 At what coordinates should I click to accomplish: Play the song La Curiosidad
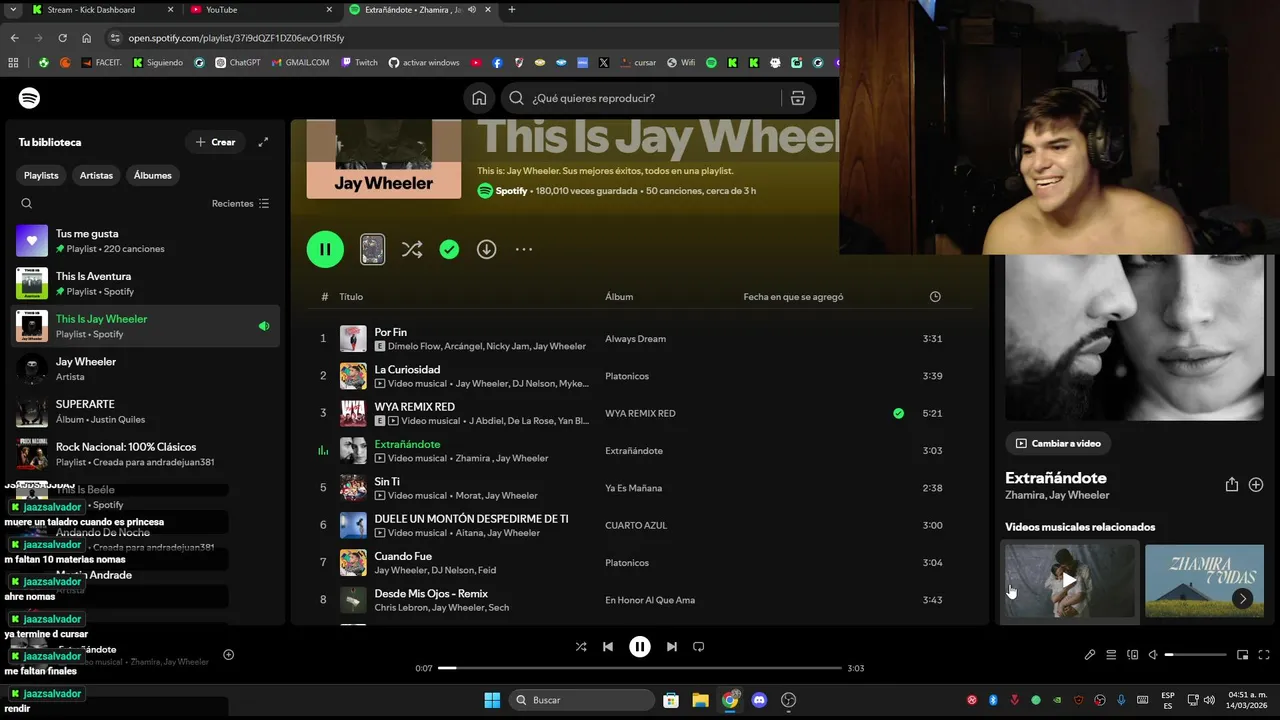pyautogui.click(x=407, y=369)
